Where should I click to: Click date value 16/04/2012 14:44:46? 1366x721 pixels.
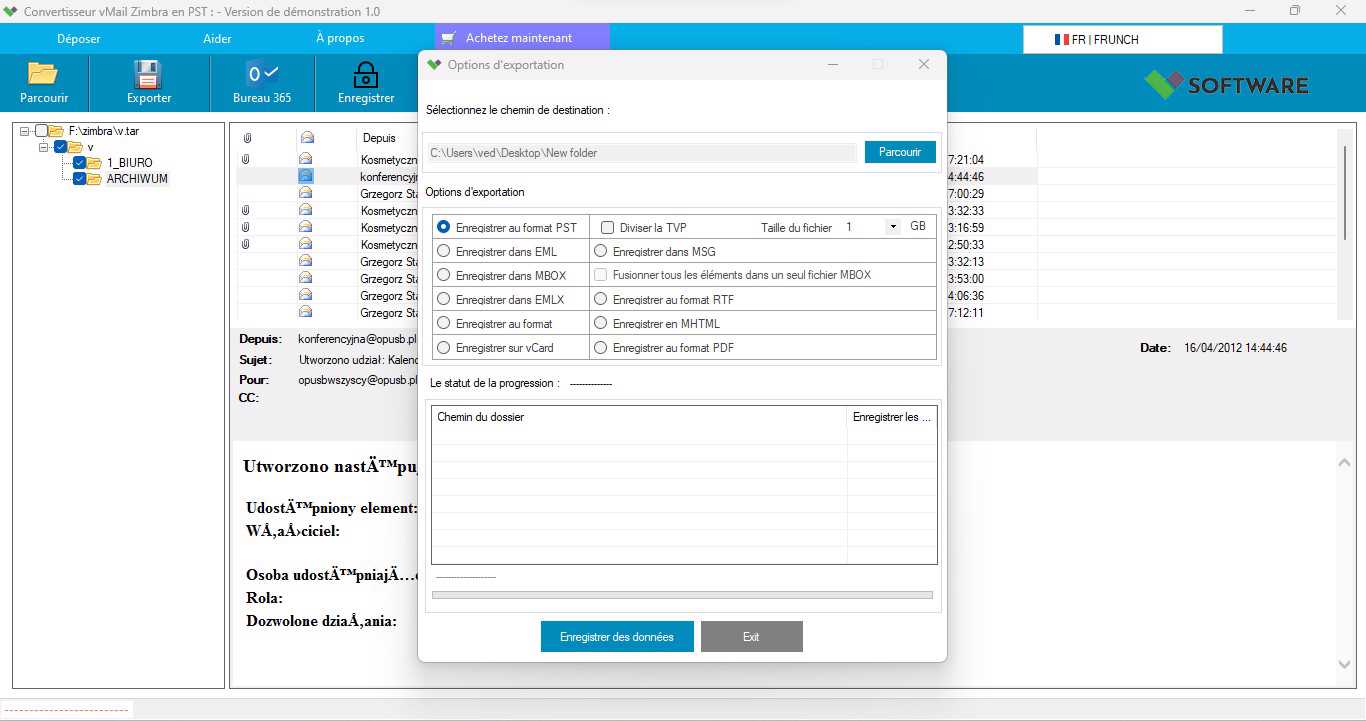tap(1235, 348)
